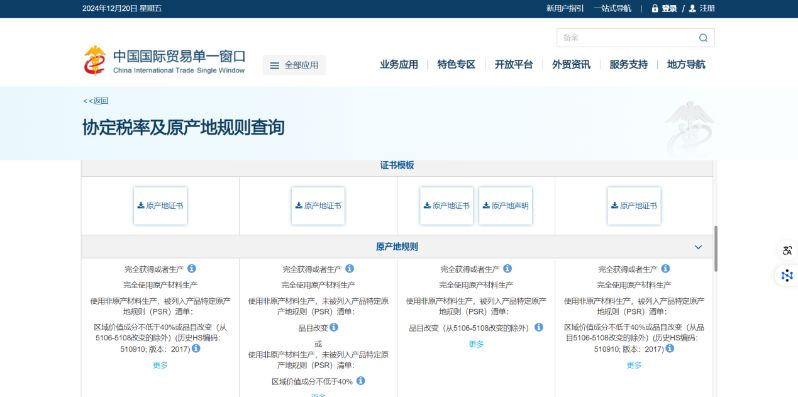Click info icon beside 品目改变（从5106-5108改变的除外）in third column

538,327
